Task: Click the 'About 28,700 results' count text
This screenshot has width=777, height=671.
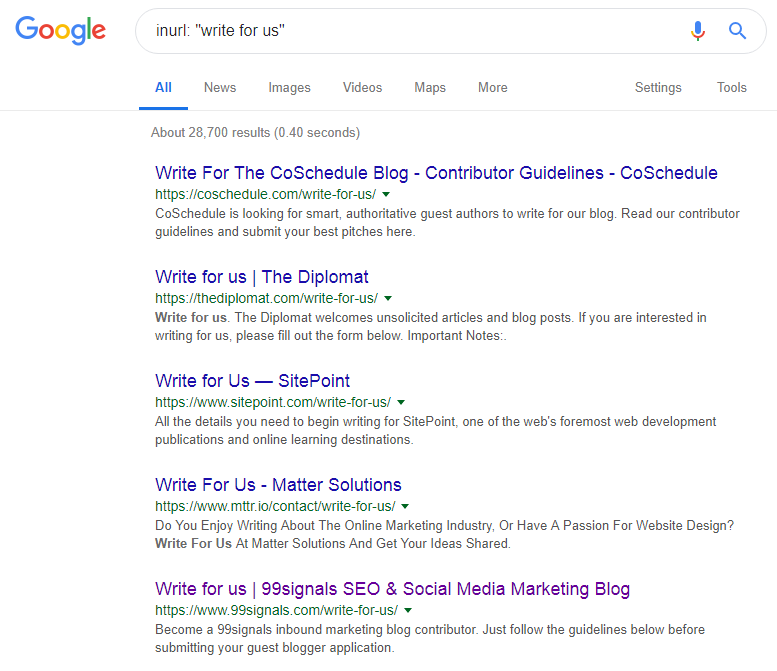Action: coord(256,133)
